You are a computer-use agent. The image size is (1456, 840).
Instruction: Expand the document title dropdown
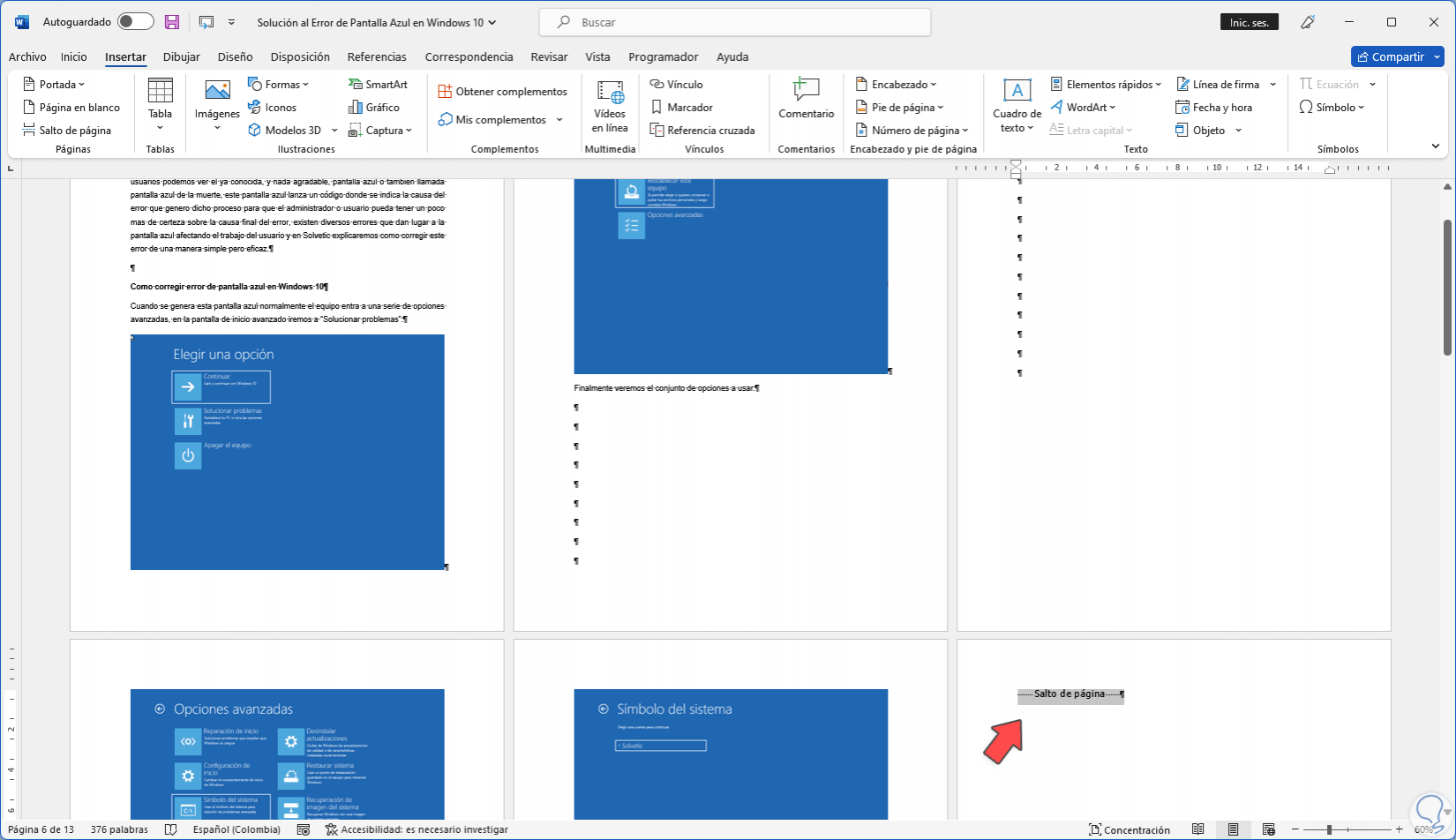[492, 23]
